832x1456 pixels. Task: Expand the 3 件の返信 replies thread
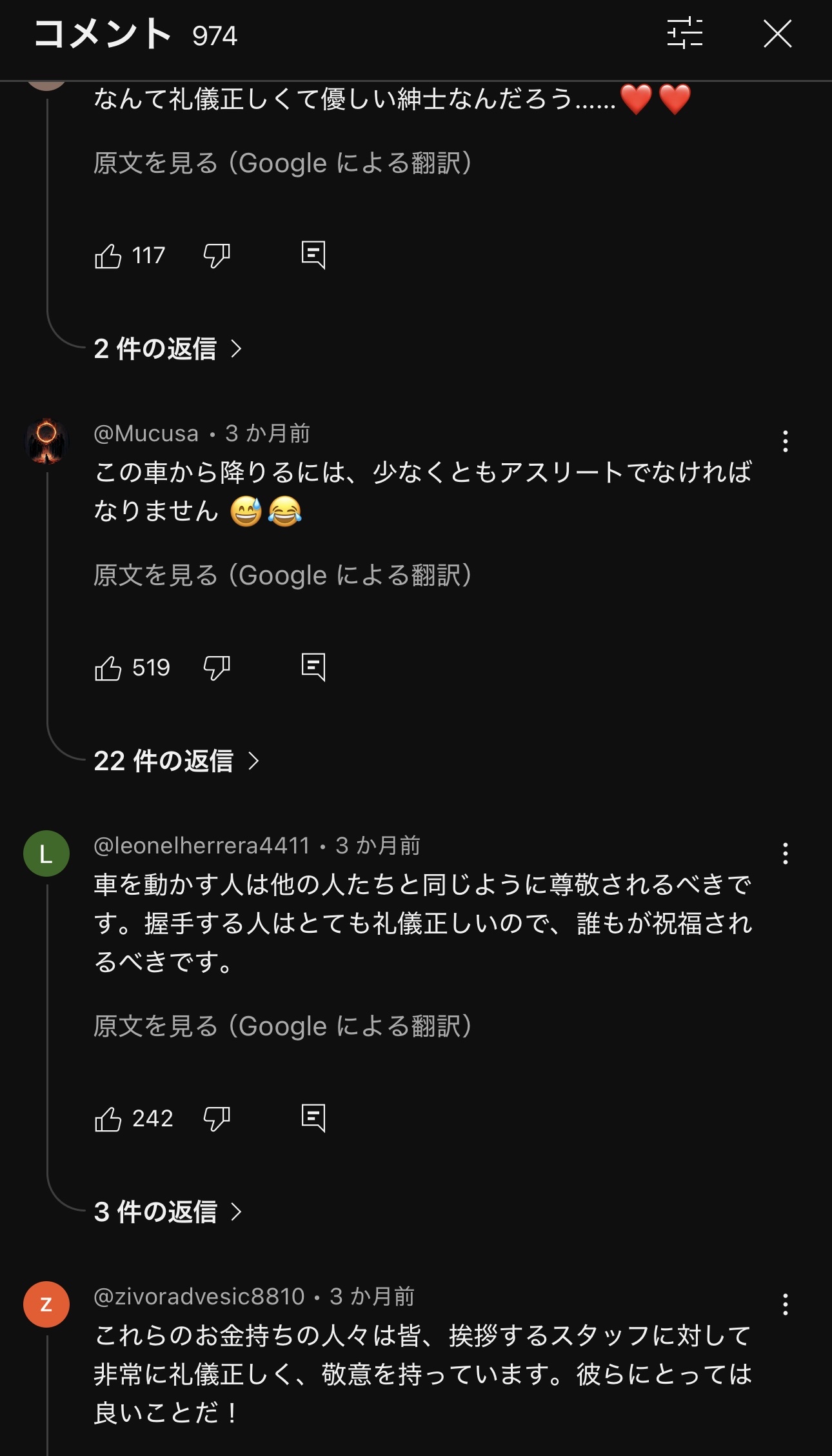167,1212
